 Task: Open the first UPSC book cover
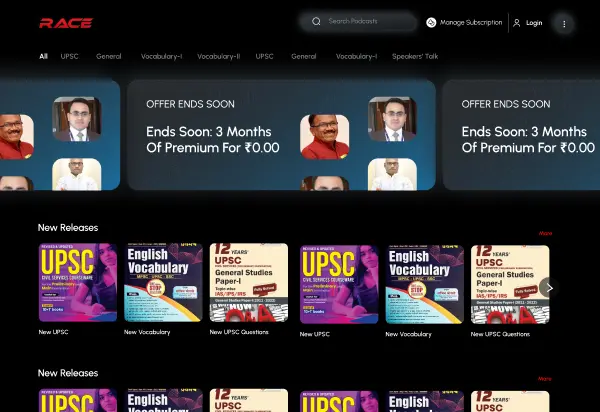point(78,282)
